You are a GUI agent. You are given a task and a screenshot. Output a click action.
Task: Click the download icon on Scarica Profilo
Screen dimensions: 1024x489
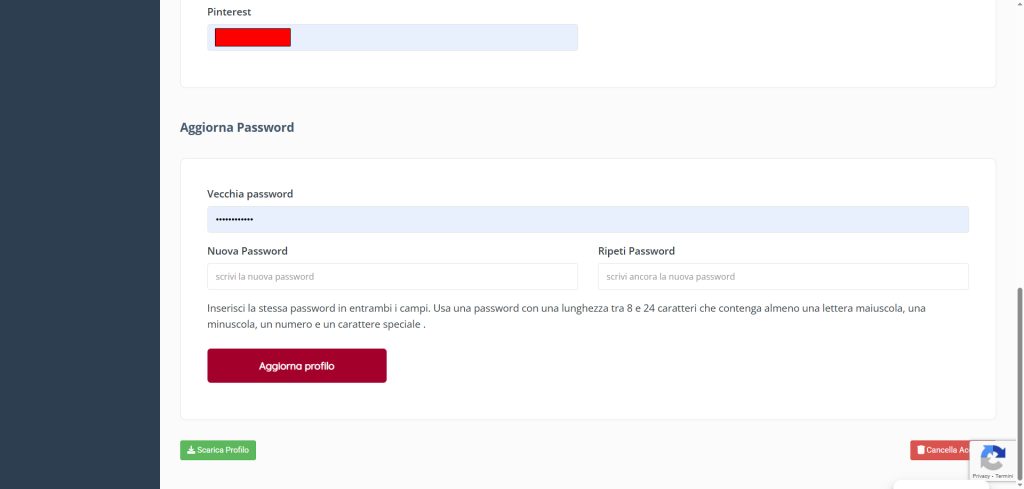pos(190,450)
